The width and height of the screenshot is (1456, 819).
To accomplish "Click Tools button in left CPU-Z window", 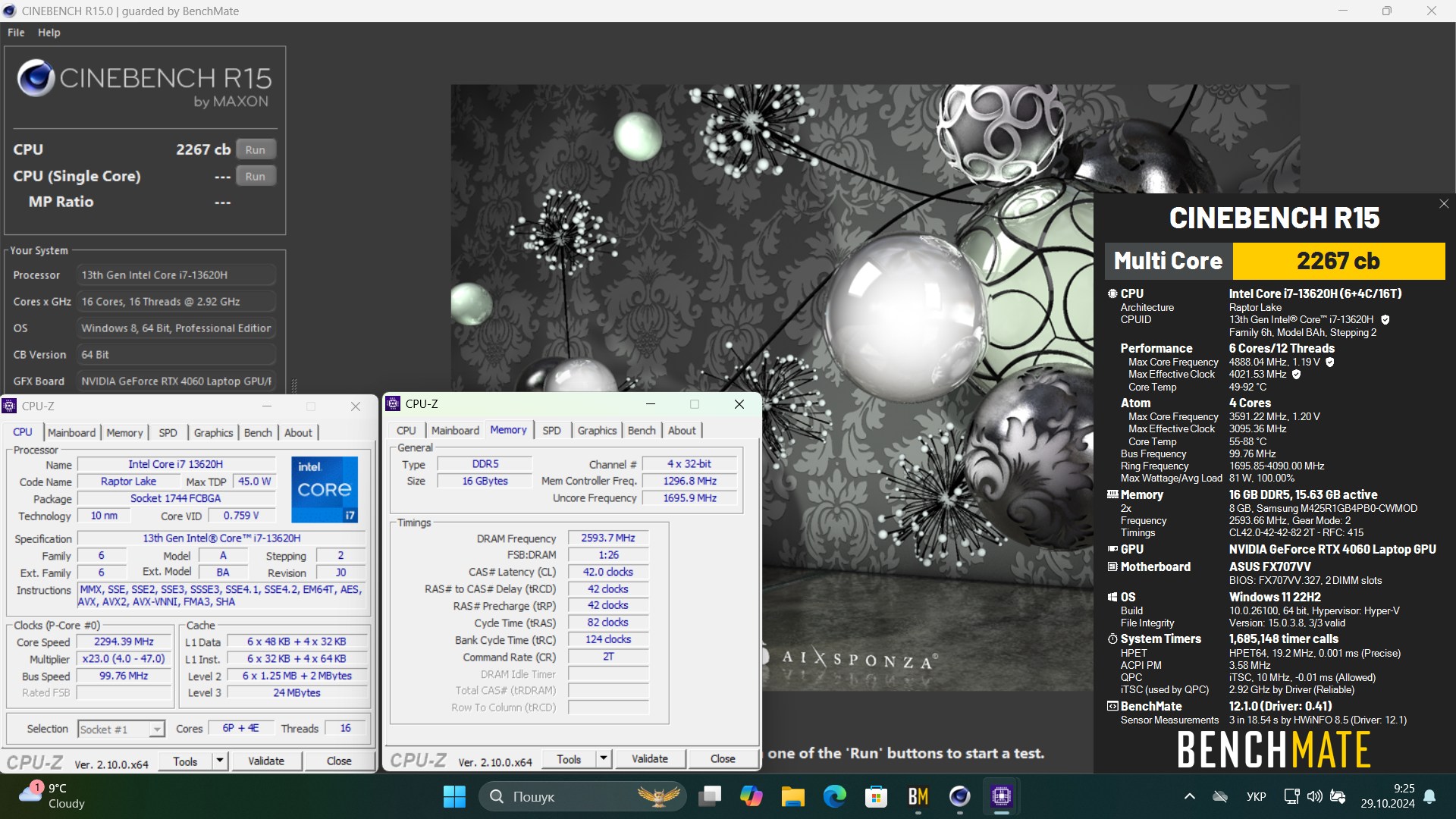I will click(x=185, y=761).
